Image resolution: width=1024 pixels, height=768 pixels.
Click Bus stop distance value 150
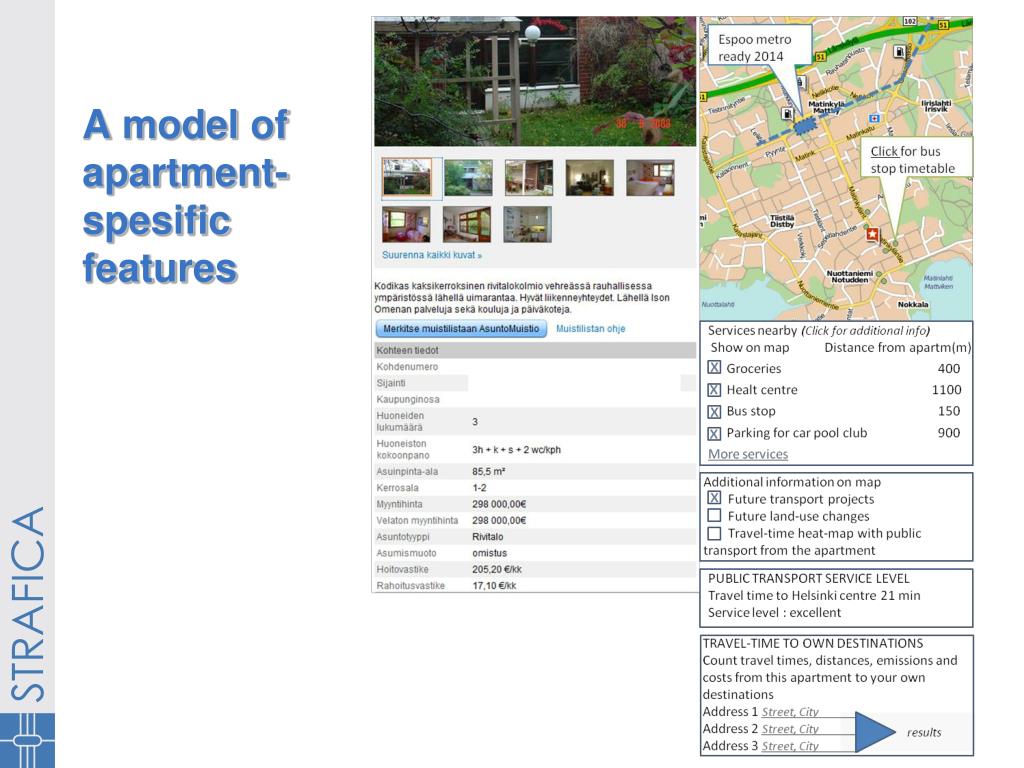[x=949, y=411]
